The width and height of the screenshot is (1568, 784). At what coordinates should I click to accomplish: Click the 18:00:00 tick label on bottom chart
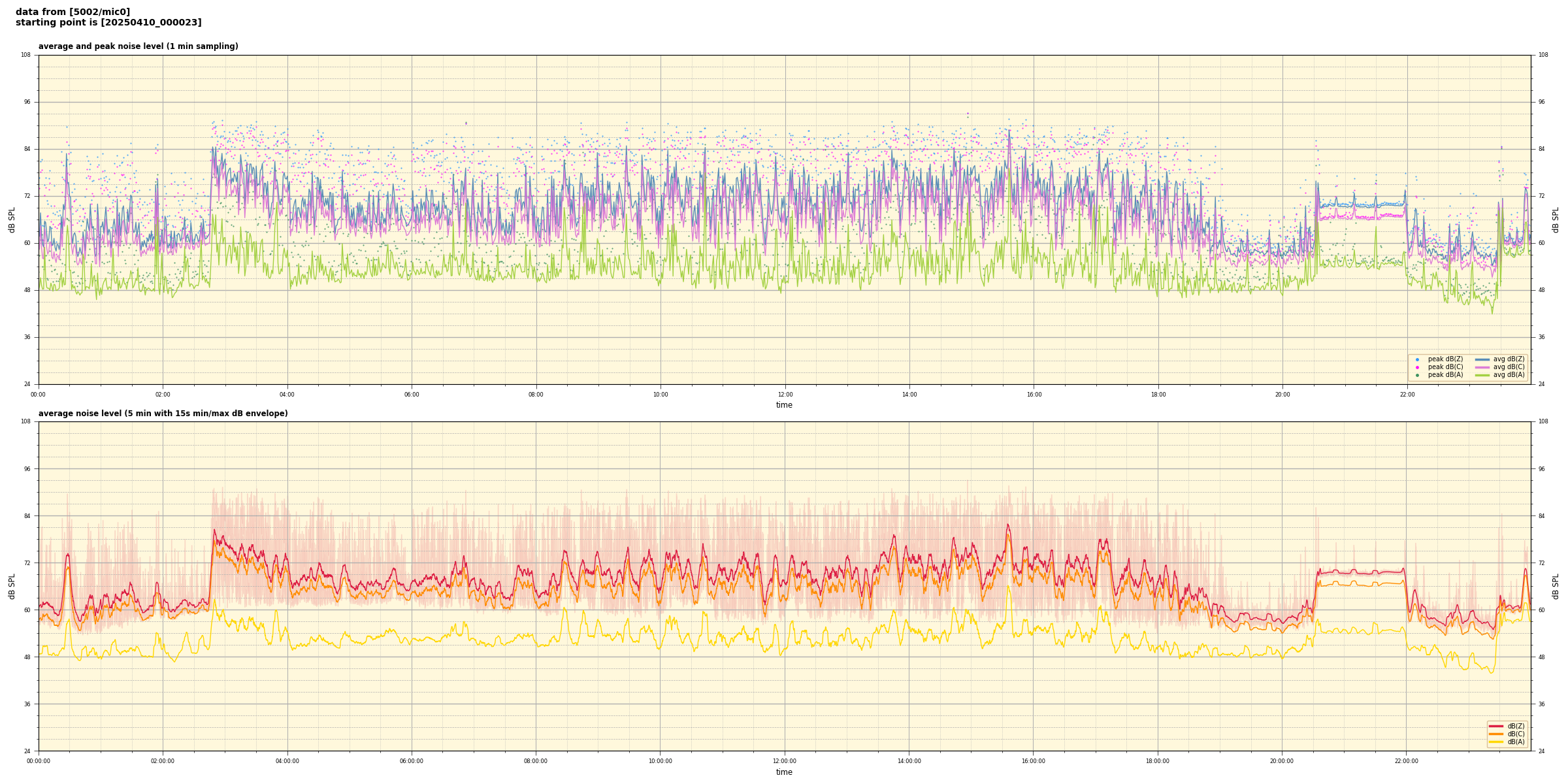(1158, 761)
